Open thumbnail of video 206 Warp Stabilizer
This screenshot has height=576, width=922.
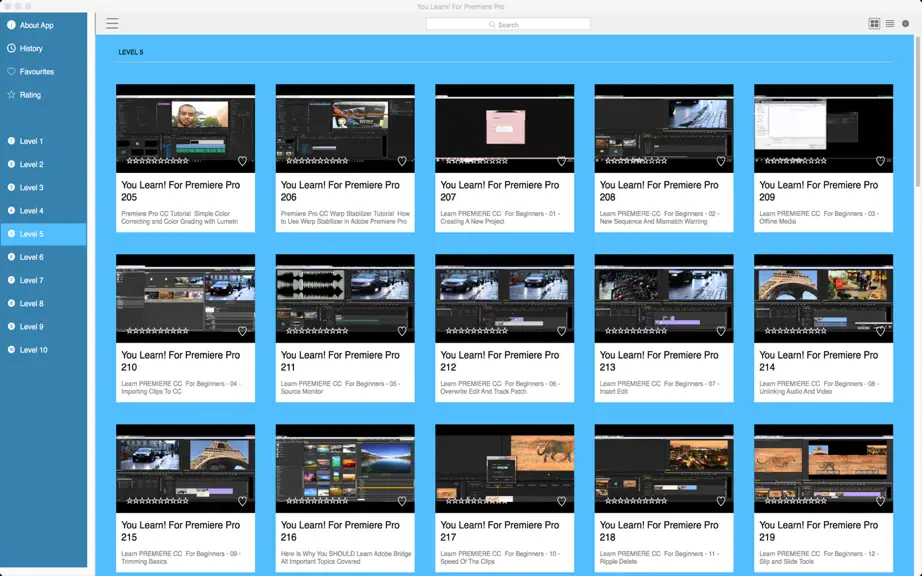[x=345, y=128]
